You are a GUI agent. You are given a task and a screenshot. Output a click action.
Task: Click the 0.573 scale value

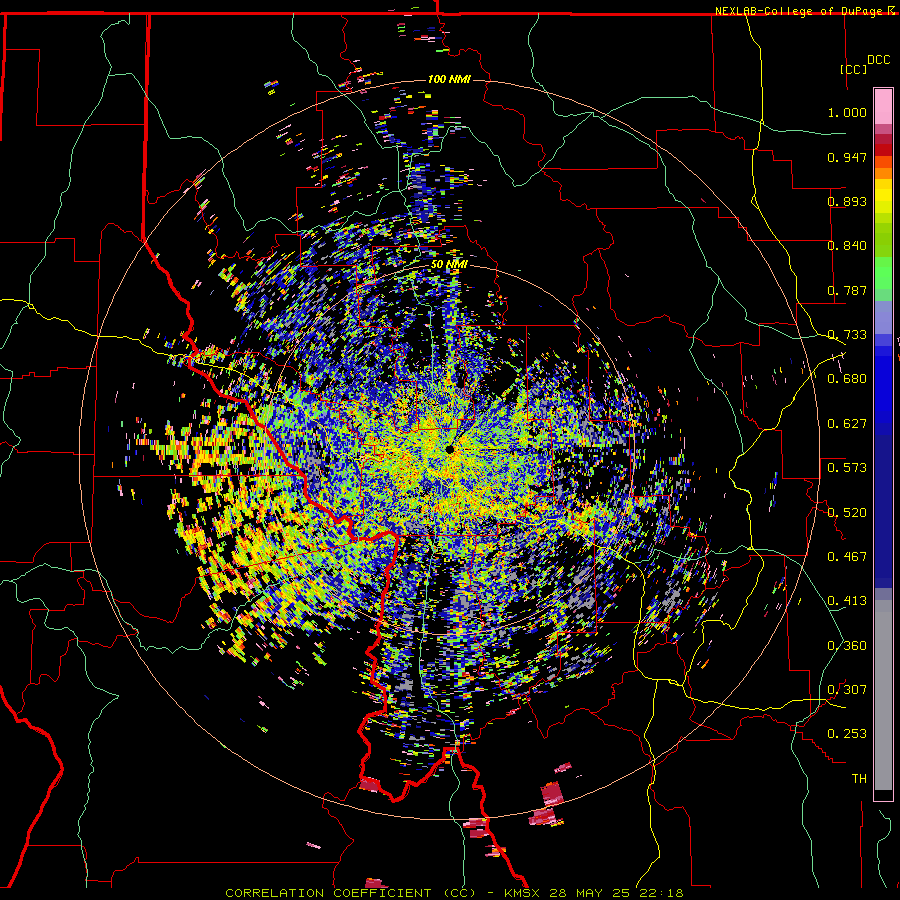pyautogui.click(x=847, y=467)
